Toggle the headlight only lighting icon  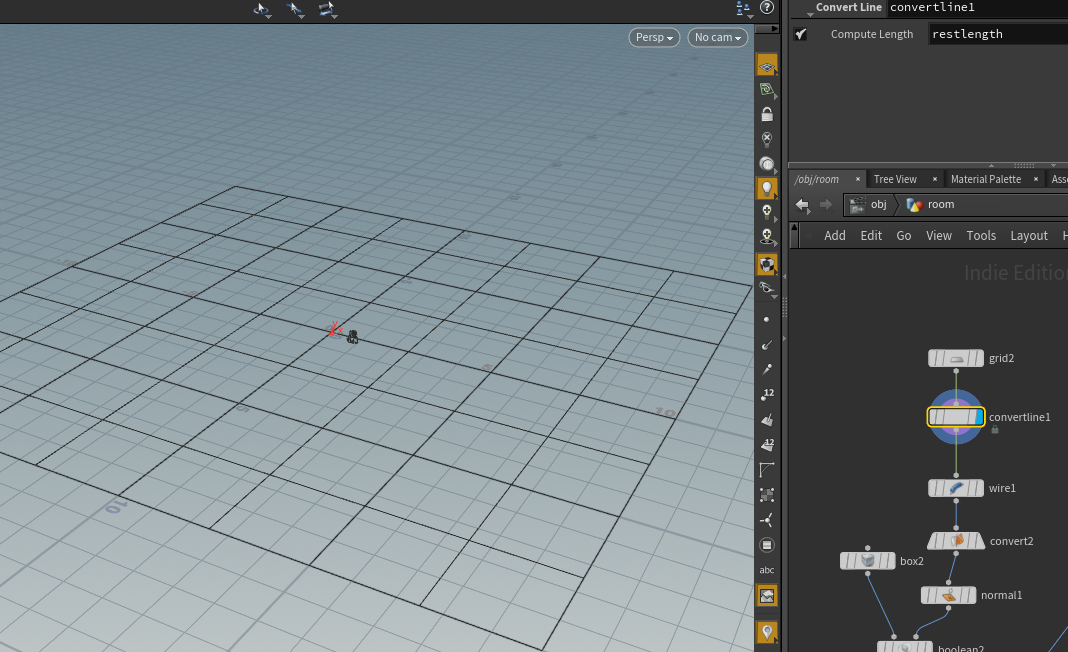coord(767,164)
